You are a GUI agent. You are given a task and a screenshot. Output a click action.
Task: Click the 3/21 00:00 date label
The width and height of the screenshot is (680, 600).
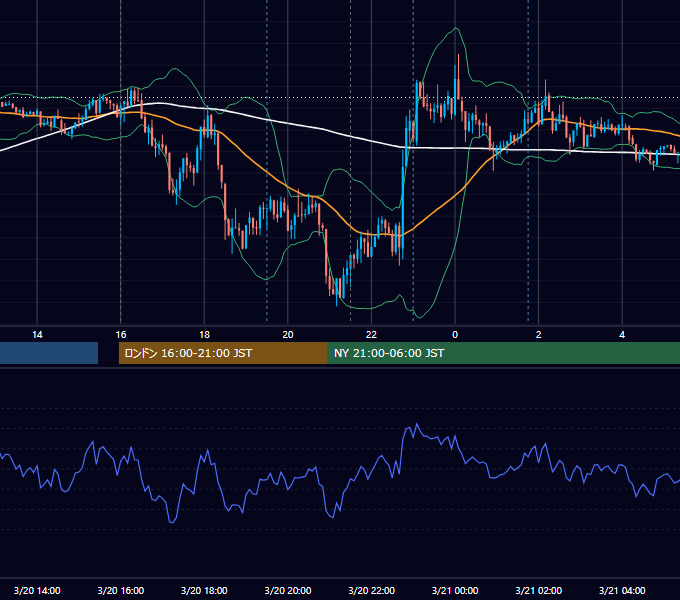click(x=455, y=590)
